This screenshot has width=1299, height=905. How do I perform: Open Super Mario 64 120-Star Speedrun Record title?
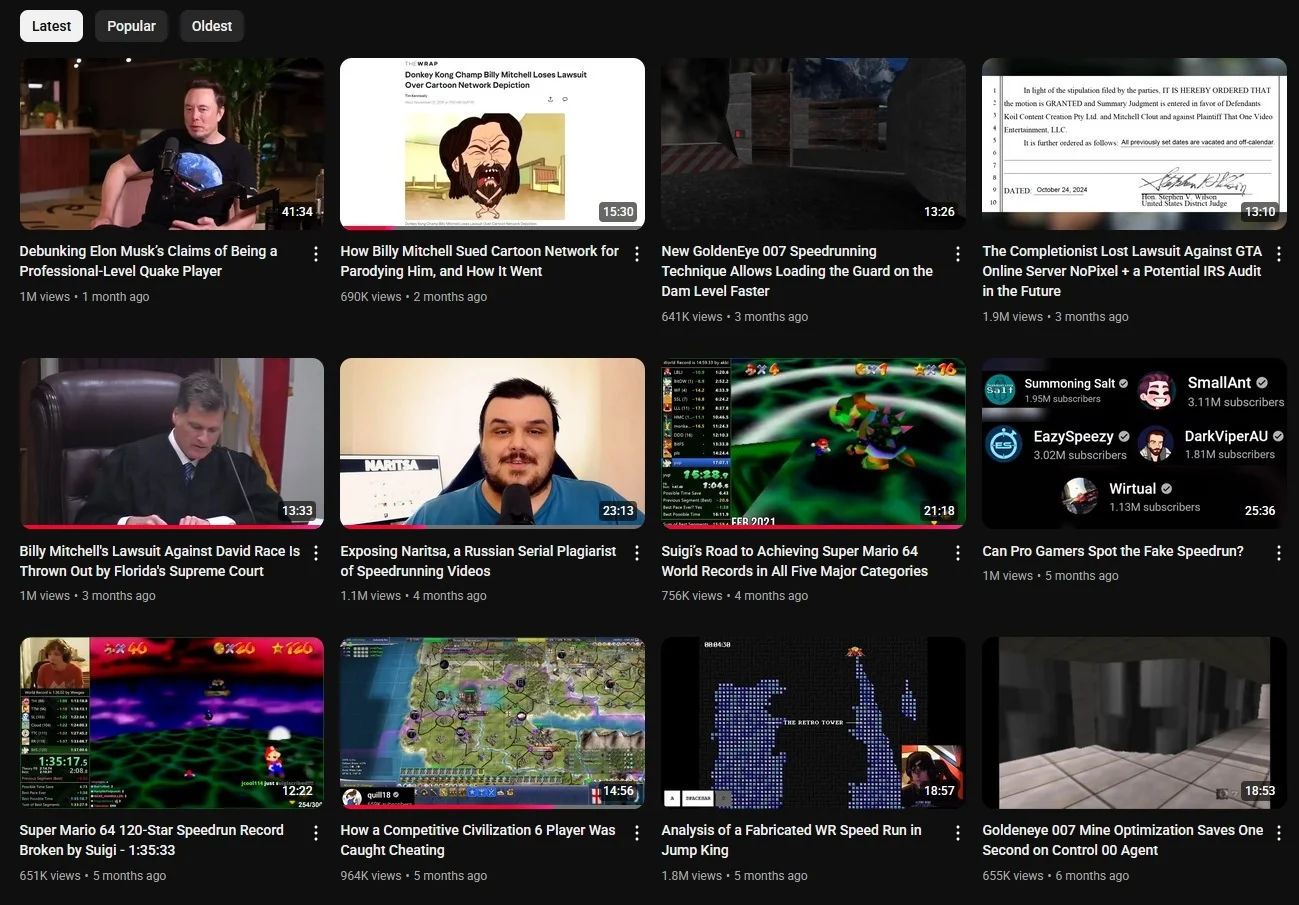152,840
